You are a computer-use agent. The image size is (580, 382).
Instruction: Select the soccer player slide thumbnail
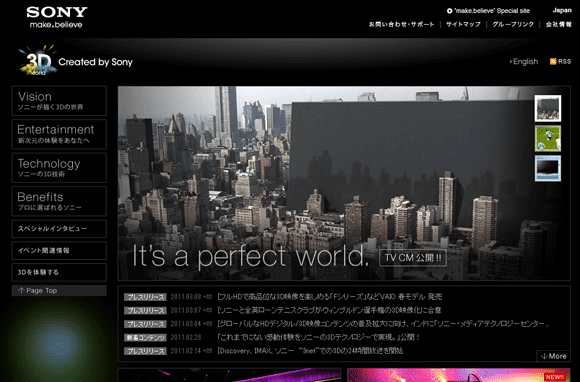point(547,138)
